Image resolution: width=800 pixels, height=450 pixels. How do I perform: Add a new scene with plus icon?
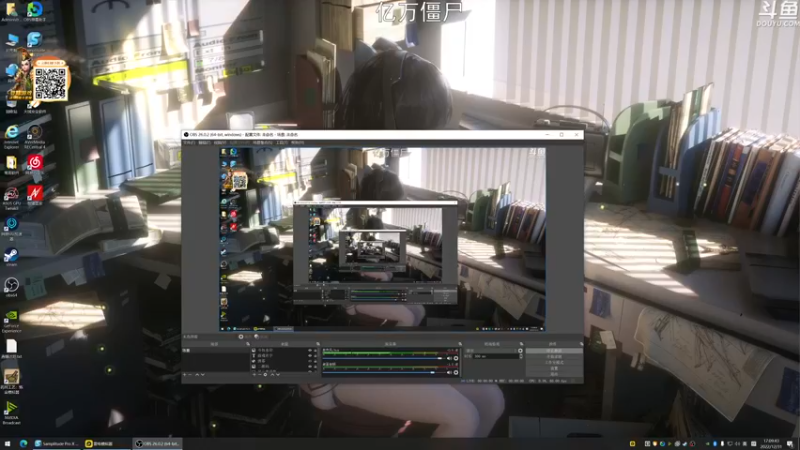(x=185, y=374)
